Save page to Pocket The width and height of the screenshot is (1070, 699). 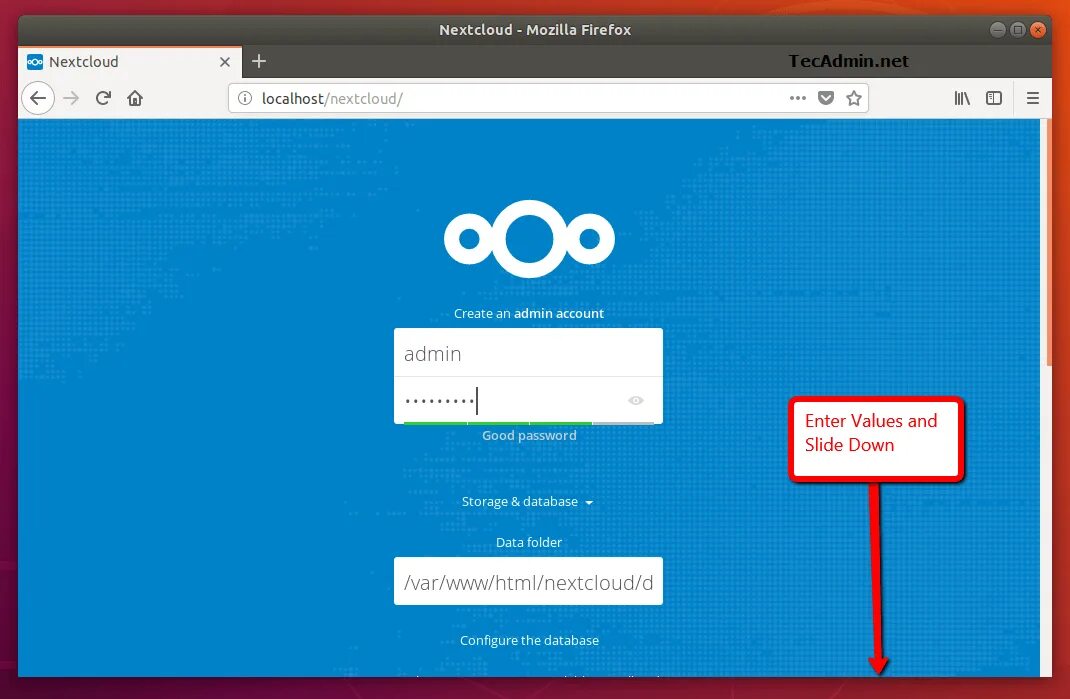click(826, 98)
